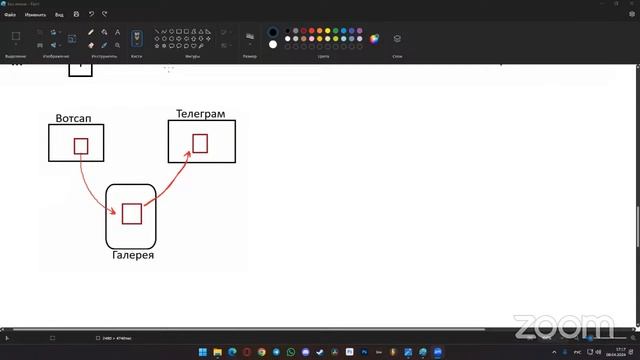Activate the Text tool
This screenshot has height=360, width=640.
pyautogui.click(x=118, y=32)
